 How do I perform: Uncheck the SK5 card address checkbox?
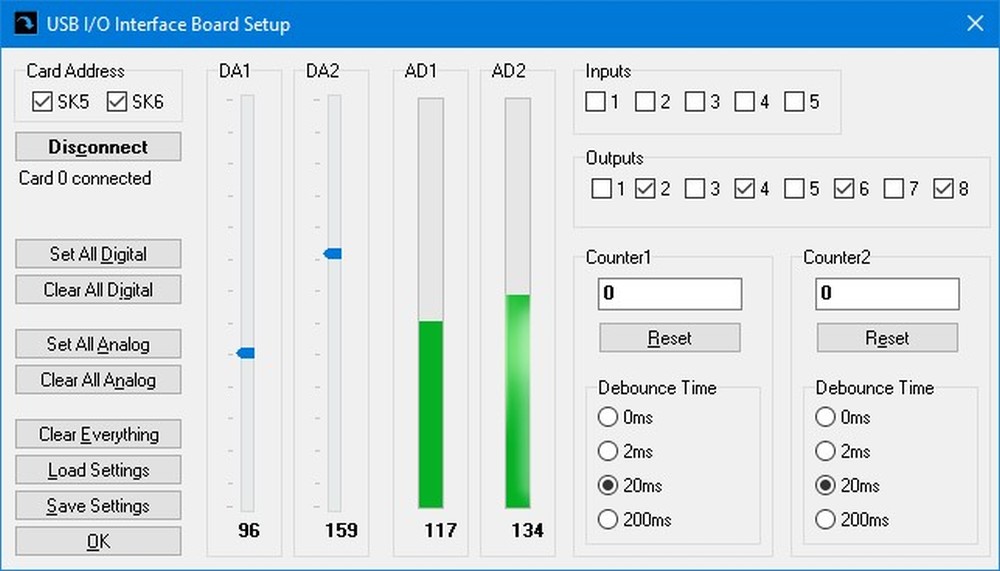pyautogui.click(x=42, y=102)
